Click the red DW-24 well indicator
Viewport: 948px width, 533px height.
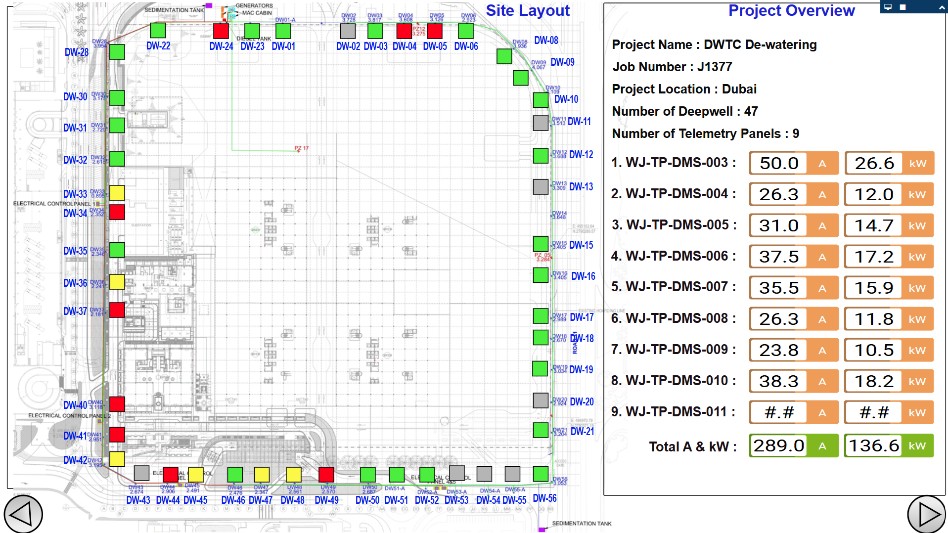(x=221, y=31)
